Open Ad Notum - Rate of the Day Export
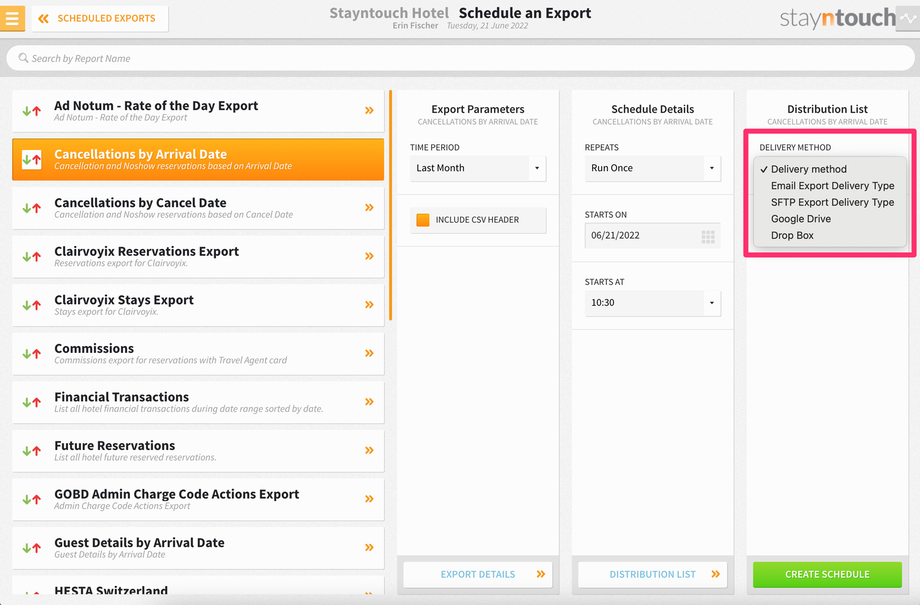The width and height of the screenshot is (920, 605). click(x=198, y=111)
